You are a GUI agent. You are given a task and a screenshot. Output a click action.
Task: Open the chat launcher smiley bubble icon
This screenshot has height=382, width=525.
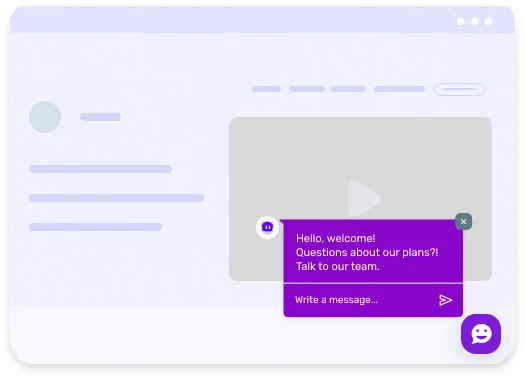click(x=481, y=334)
